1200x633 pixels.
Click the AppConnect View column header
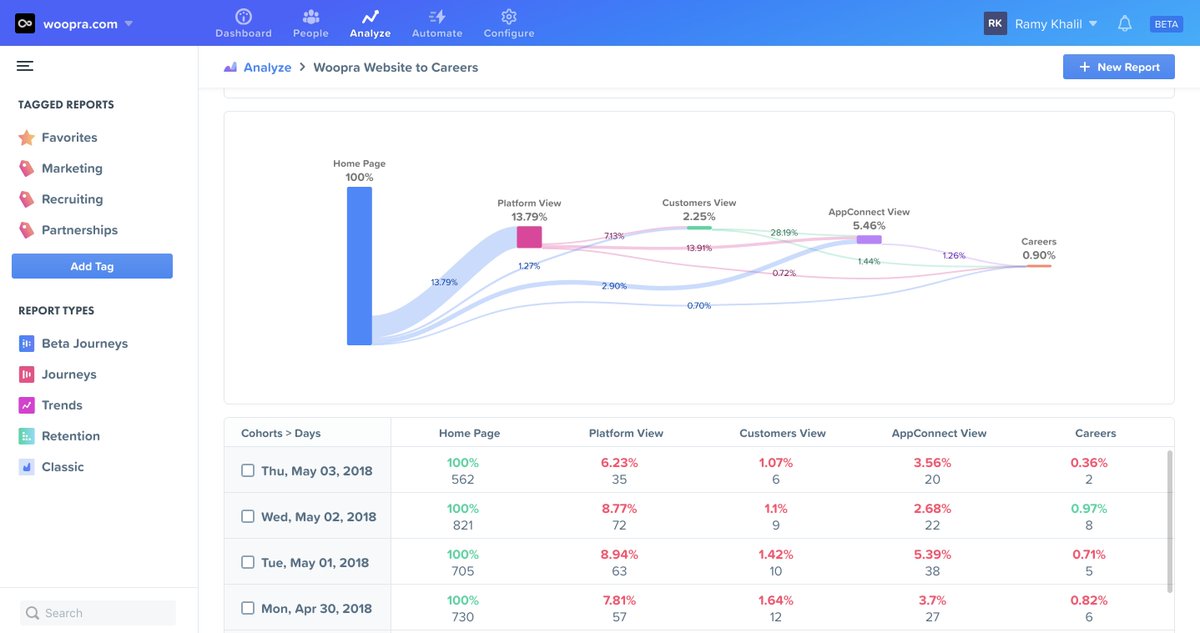(939, 433)
